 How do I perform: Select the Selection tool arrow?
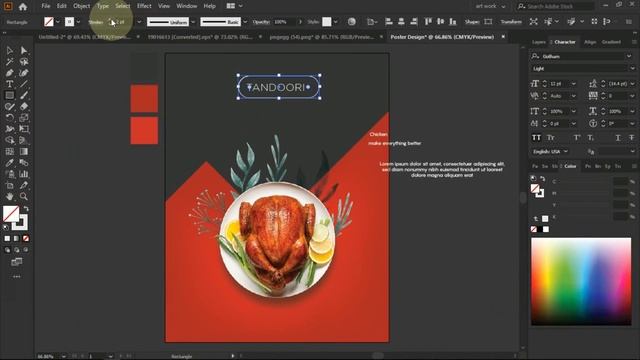pos(9,50)
